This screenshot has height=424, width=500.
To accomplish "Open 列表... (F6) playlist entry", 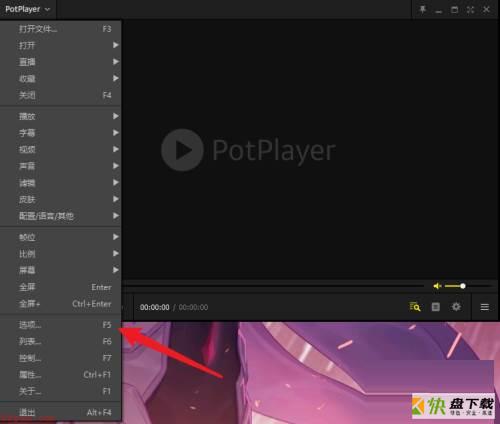I will (60, 341).
